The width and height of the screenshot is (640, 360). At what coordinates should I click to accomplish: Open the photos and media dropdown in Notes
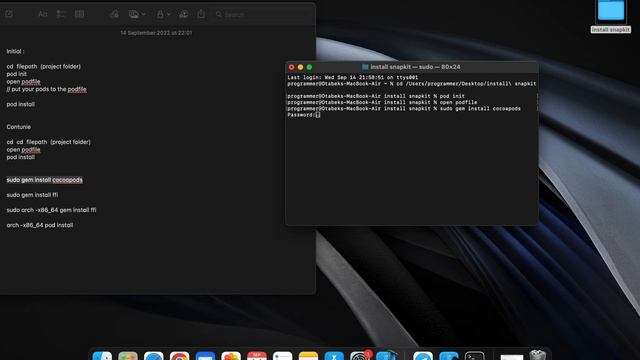coord(137,14)
